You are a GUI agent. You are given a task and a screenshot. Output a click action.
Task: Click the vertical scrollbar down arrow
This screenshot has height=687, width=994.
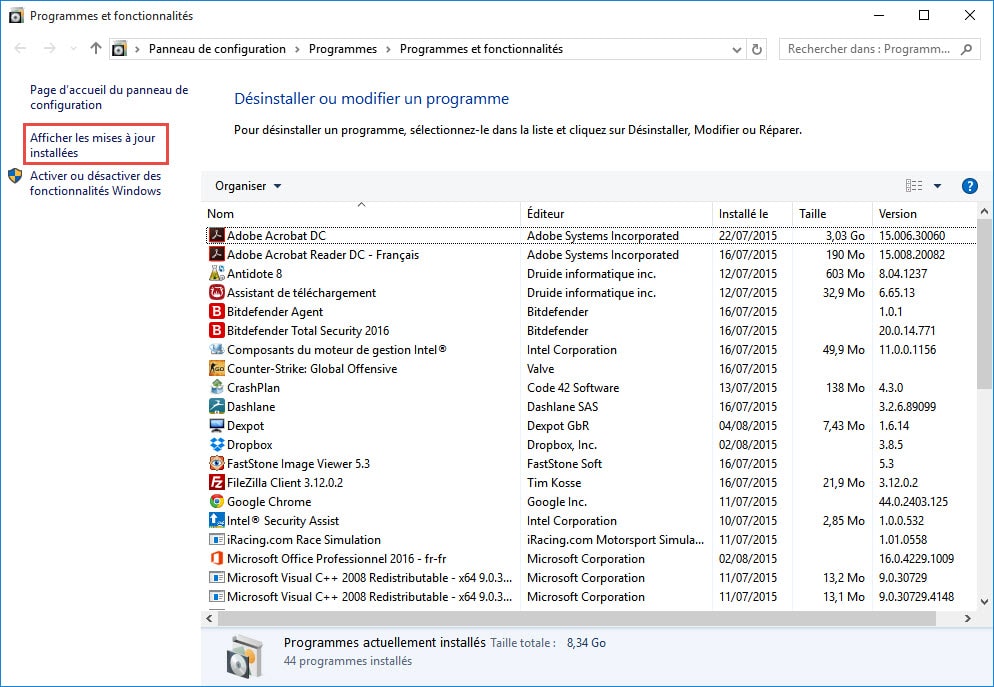pos(984,602)
